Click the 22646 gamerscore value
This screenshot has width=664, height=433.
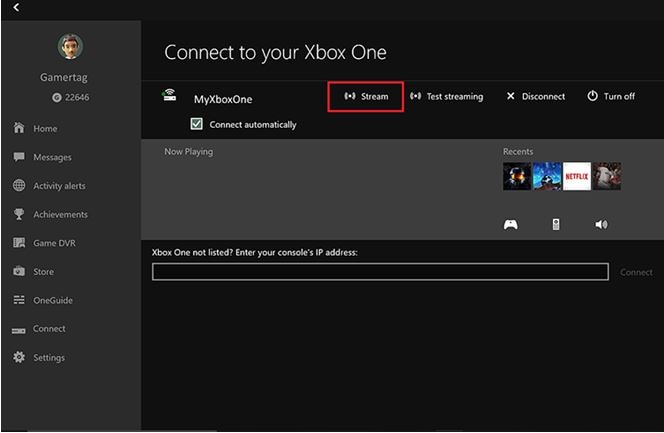(x=77, y=97)
